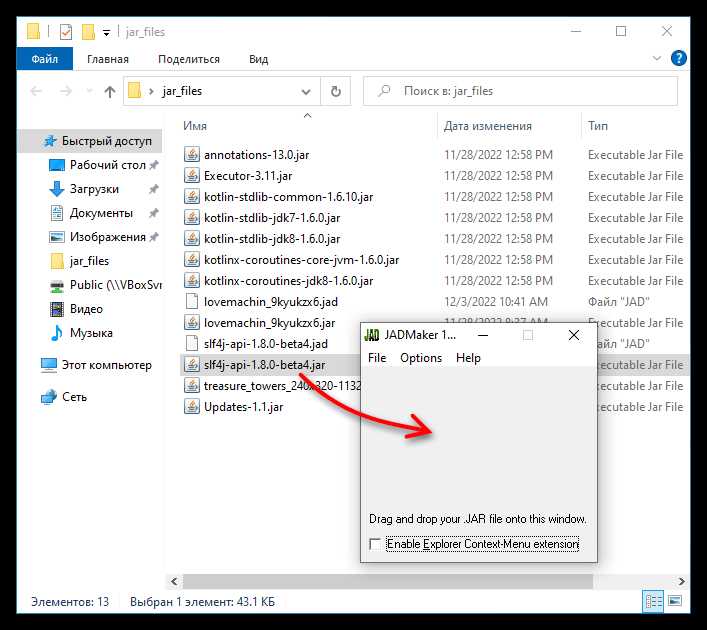This screenshot has height=630, width=707.
Task: Select jar_files in the navigation pane
Action: pyautogui.click(x=89, y=261)
